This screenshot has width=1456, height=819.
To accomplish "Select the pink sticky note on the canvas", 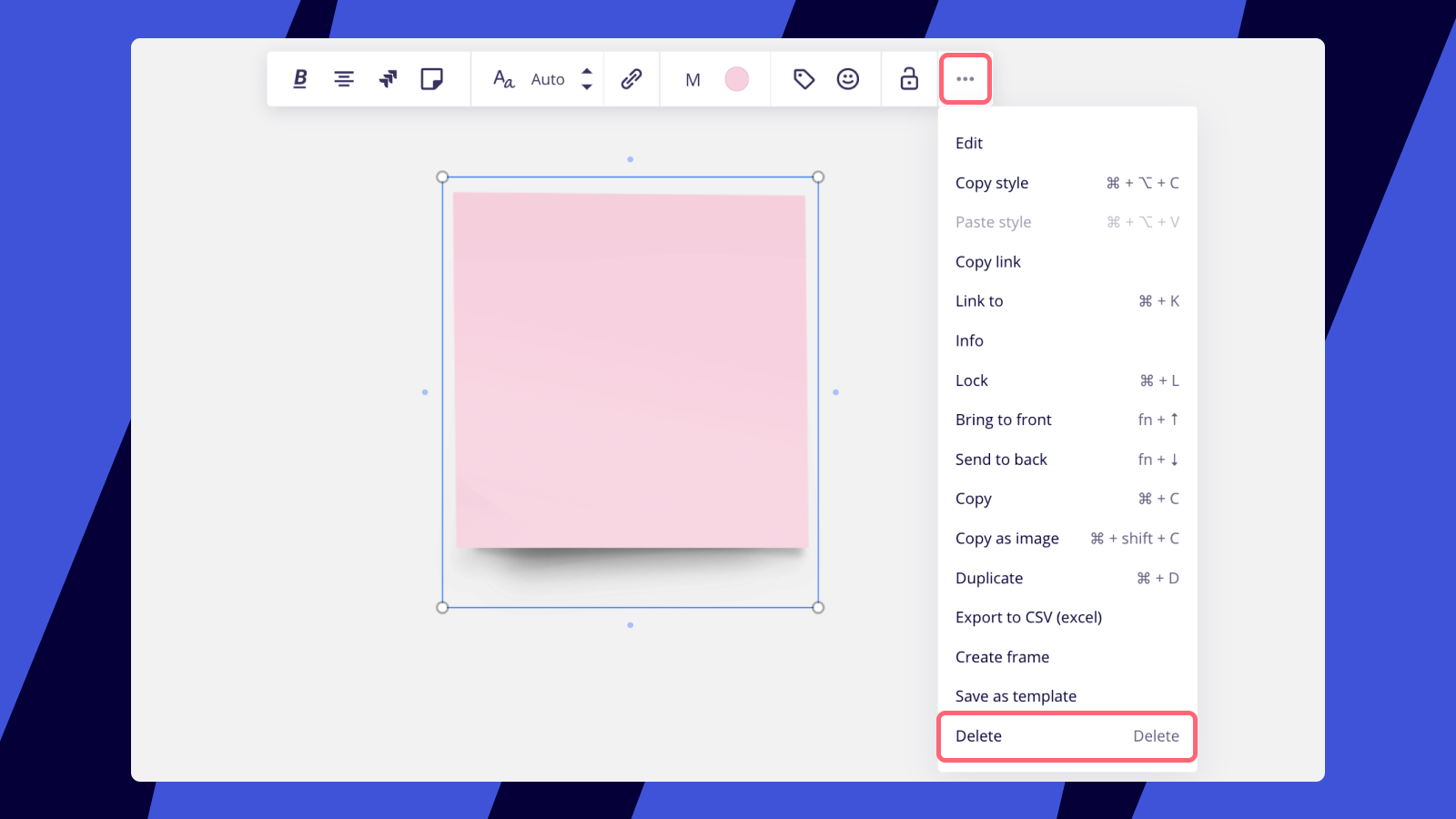I will pos(631,369).
